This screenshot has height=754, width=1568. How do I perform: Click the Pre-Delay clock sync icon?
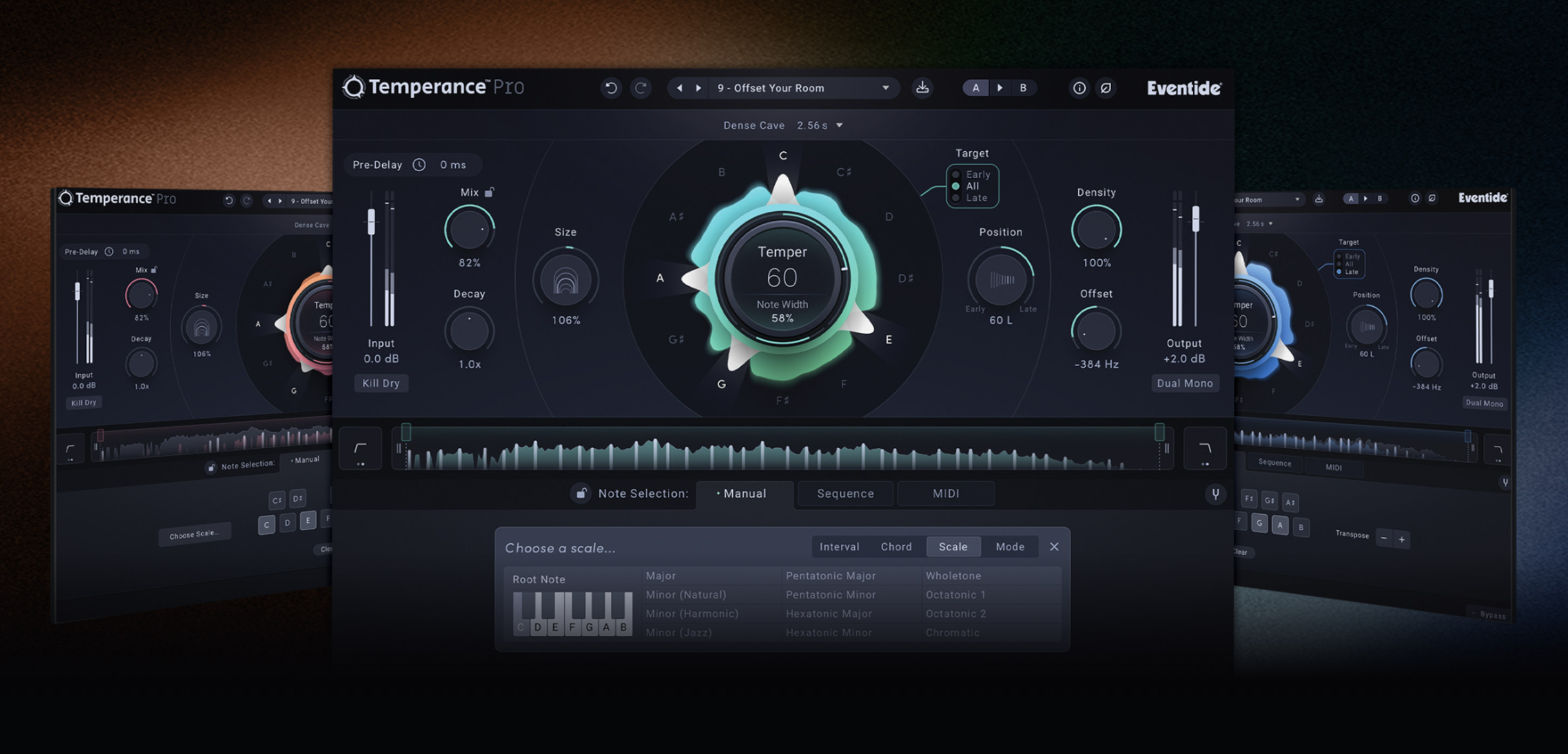click(419, 164)
